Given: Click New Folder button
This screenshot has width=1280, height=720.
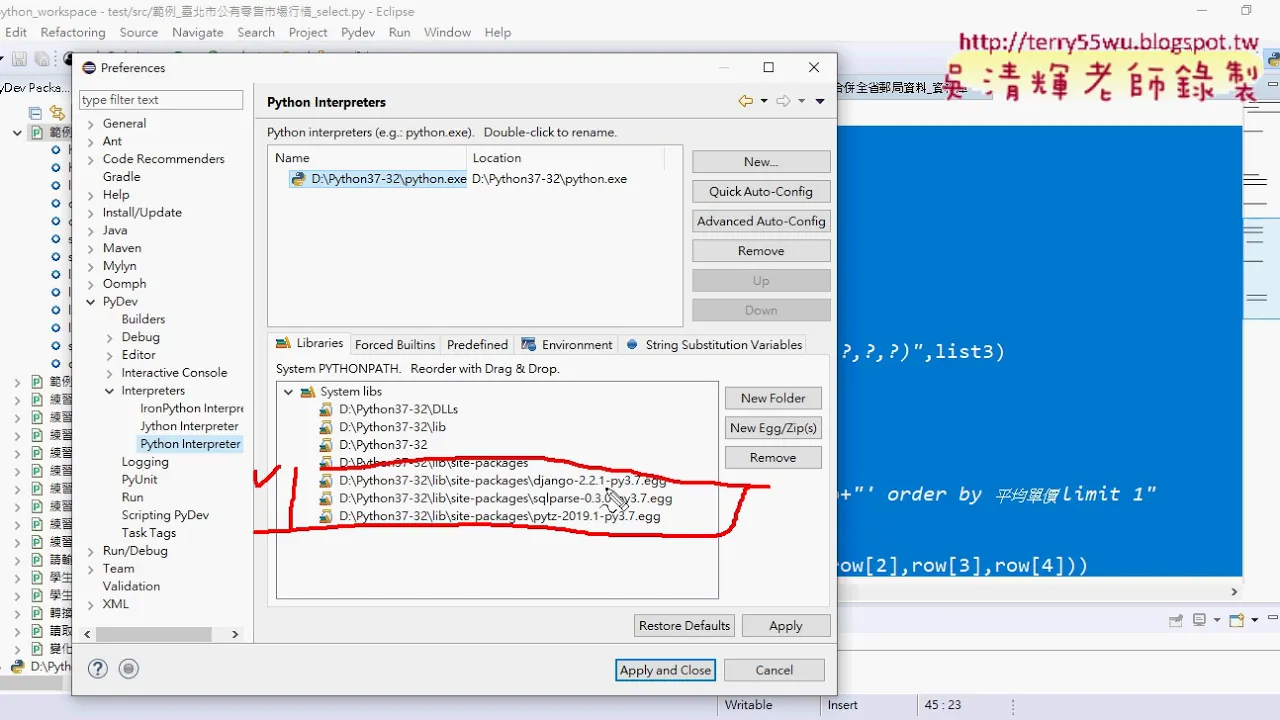Looking at the screenshot, I should (x=773, y=398).
